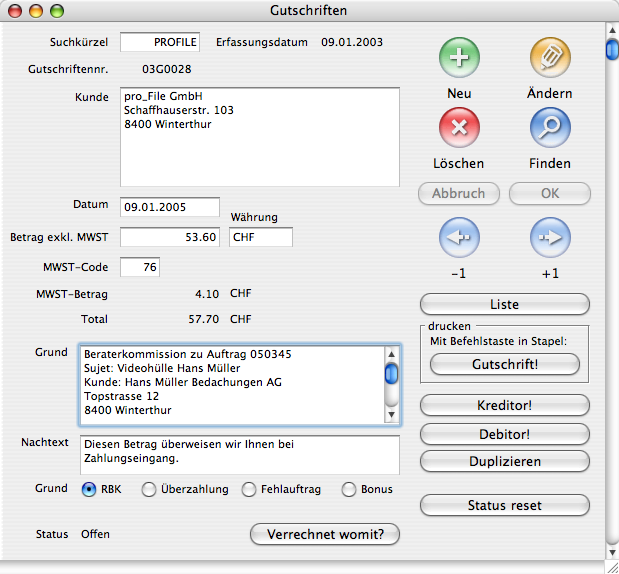Open search with the Finden magnifier icon
The image size is (619, 574).
pyautogui.click(x=549, y=128)
